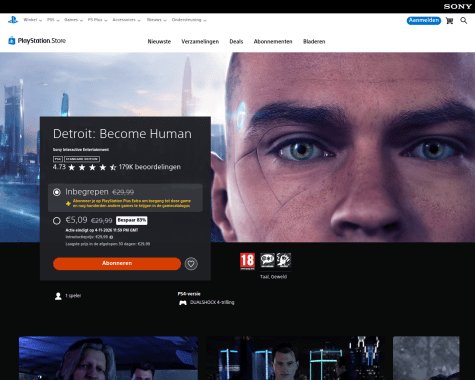
Task: Click the DUALSHOCK 4 controller icon
Action: [183, 303]
